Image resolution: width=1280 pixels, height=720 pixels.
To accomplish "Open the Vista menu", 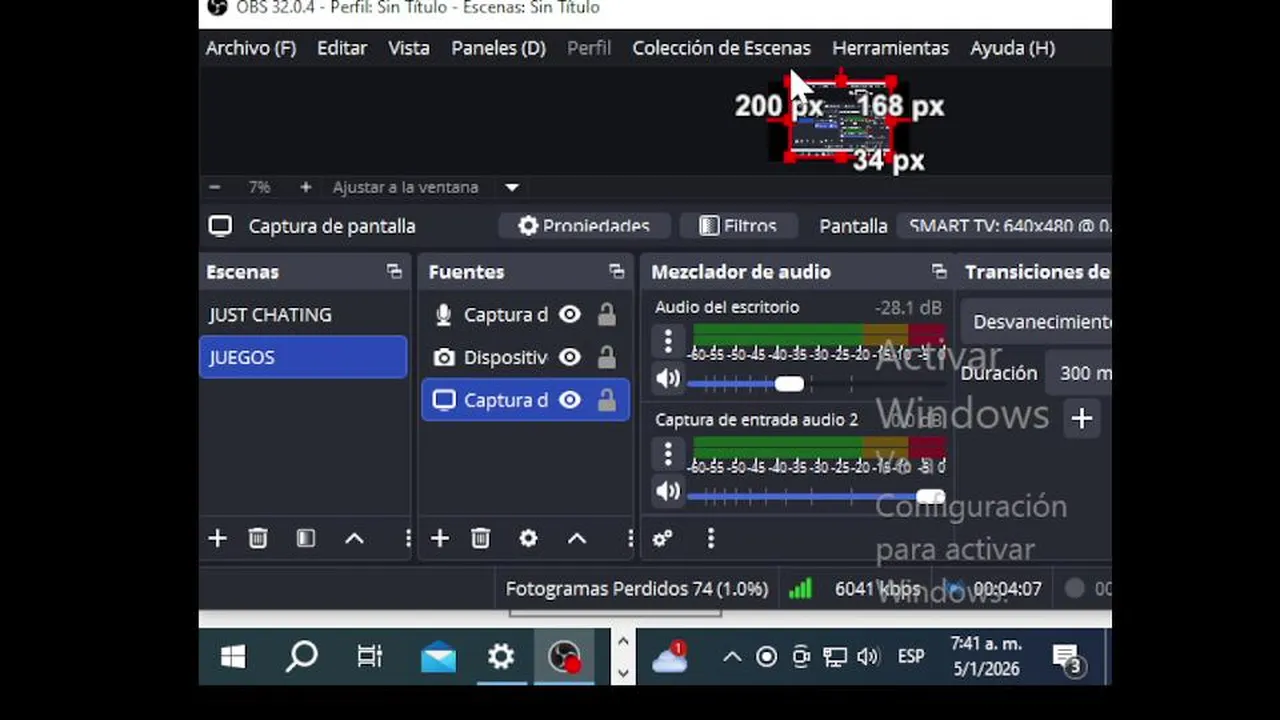I will tap(409, 48).
